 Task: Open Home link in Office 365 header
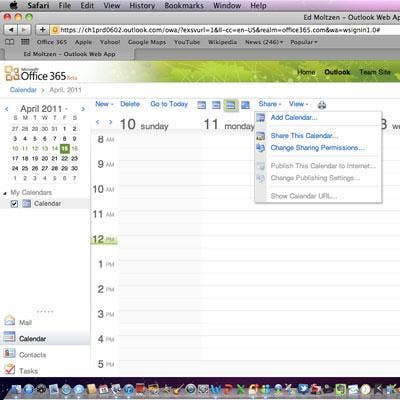(306, 72)
